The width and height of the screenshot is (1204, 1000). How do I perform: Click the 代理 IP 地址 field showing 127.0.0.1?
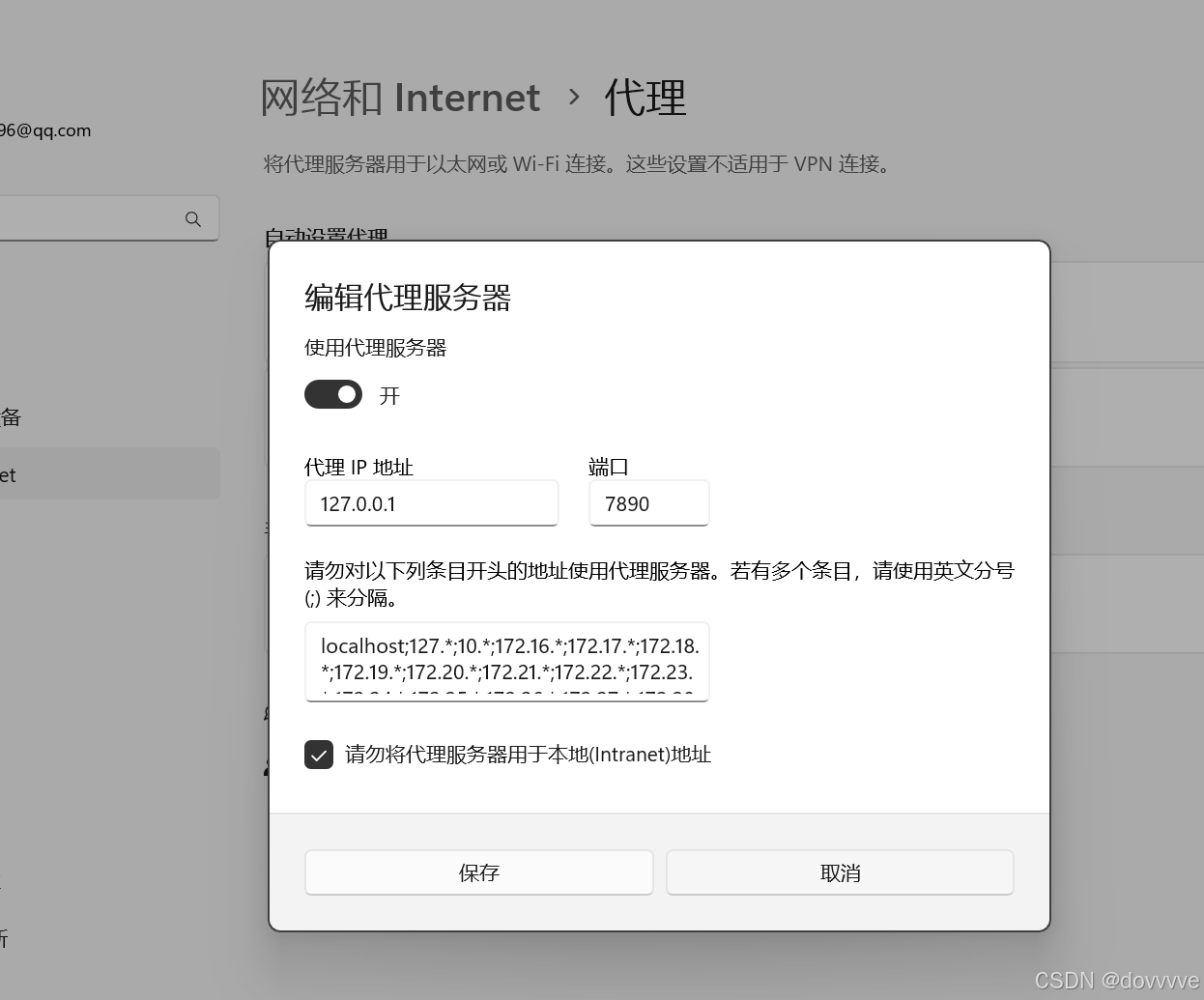[432, 503]
